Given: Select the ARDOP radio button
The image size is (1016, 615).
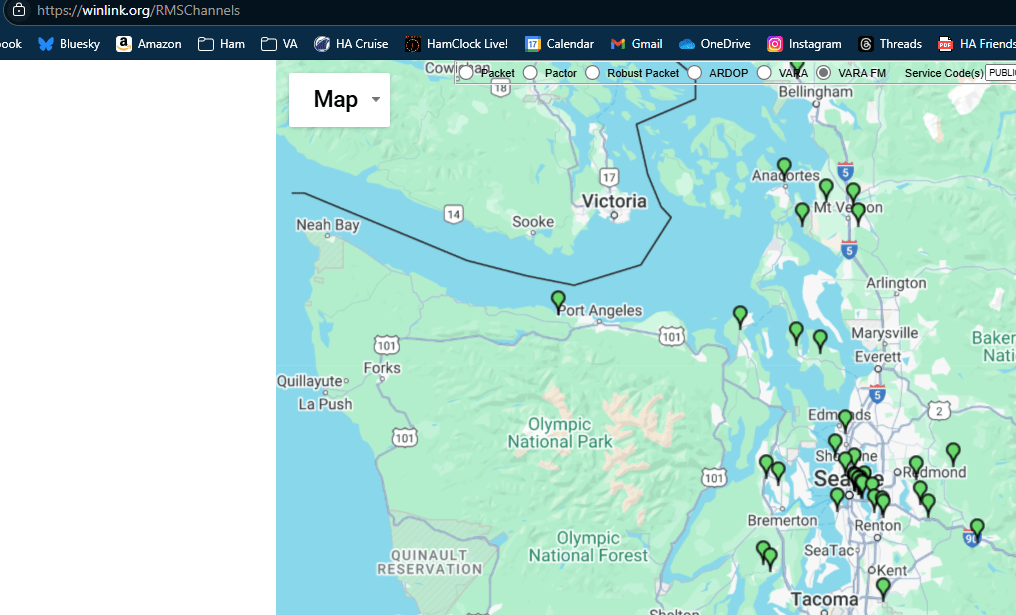Looking at the screenshot, I should (x=694, y=73).
